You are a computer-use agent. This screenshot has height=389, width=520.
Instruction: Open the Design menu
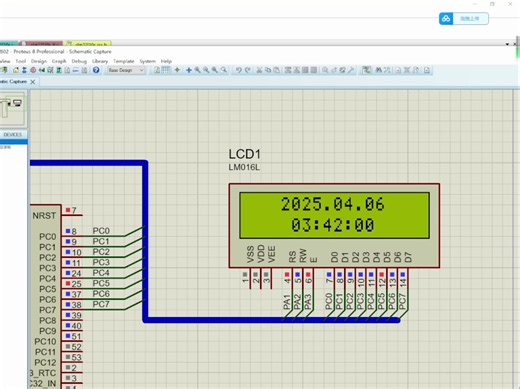pos(39,61)
